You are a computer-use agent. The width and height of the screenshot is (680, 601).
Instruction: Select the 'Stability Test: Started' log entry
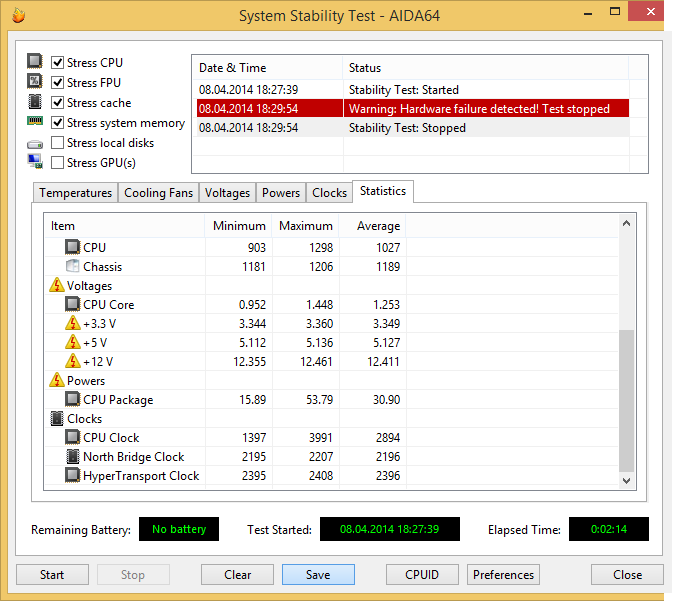[412, 90]
